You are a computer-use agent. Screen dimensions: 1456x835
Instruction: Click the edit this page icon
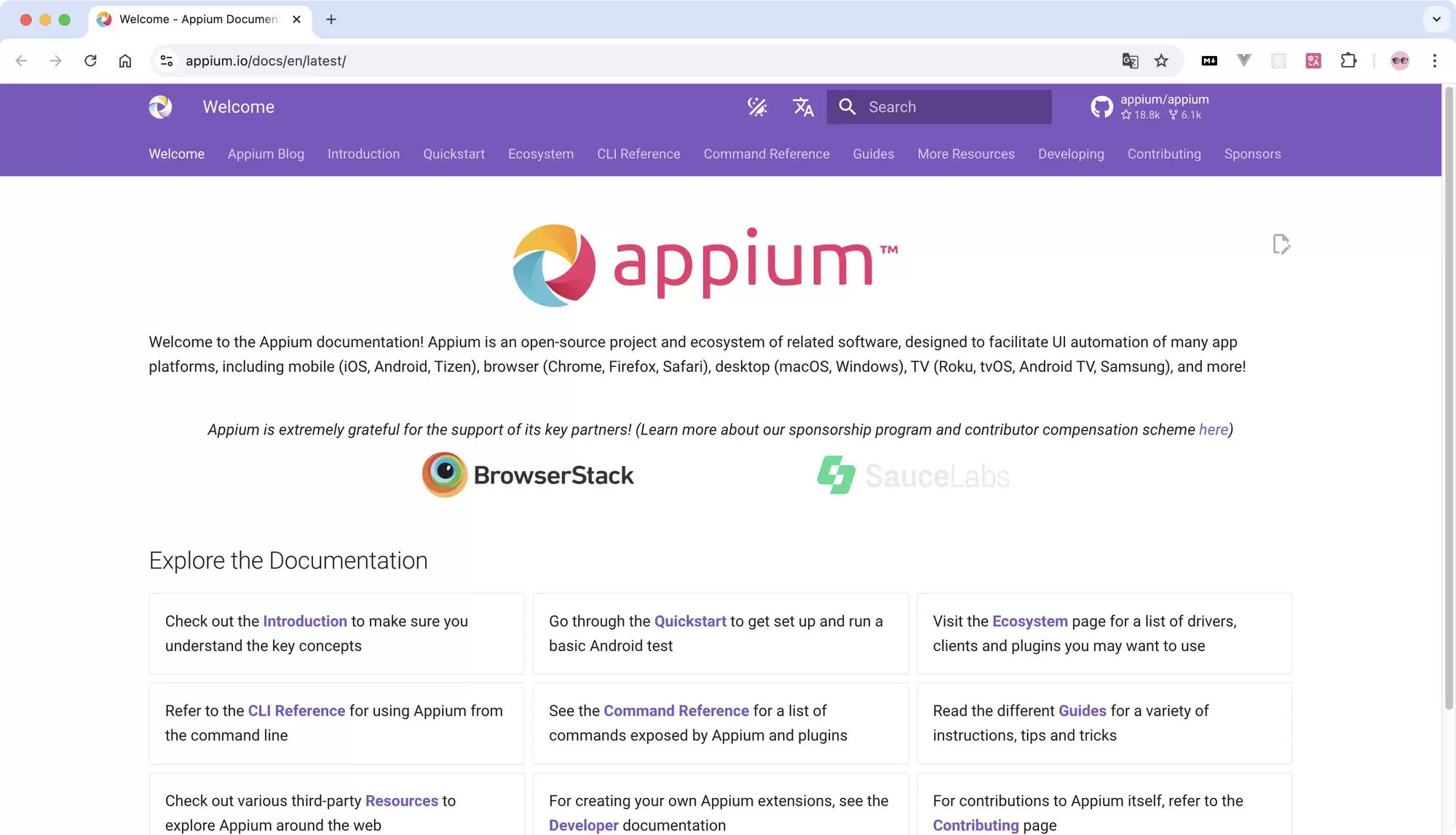[x=1281, y=244]
